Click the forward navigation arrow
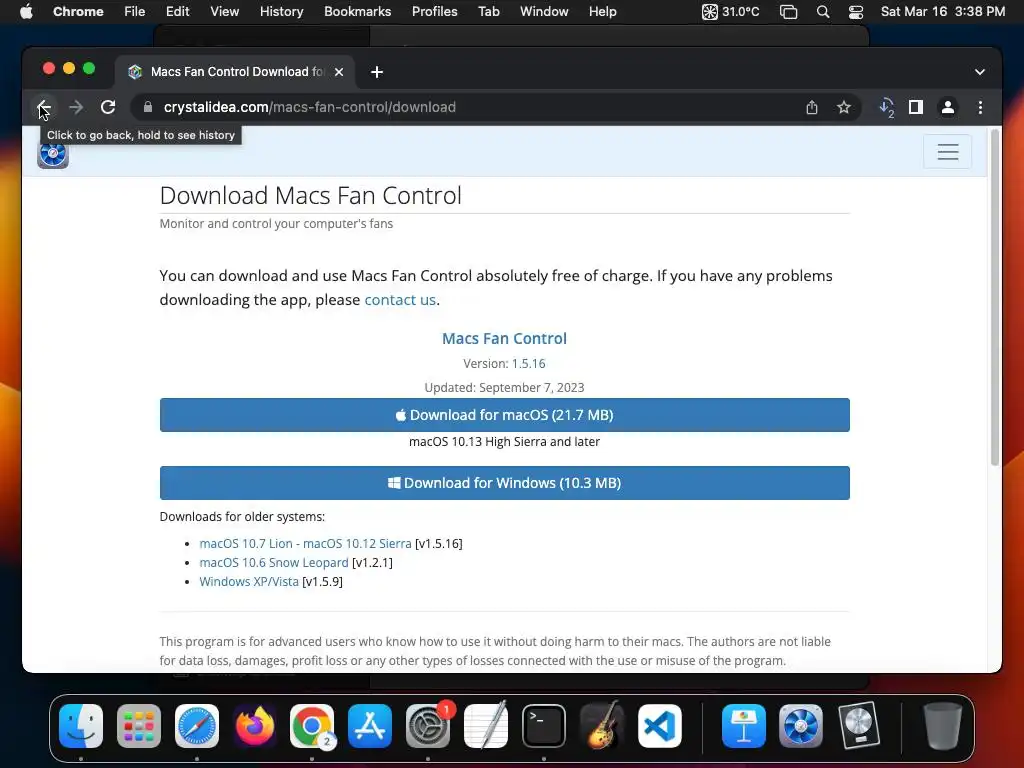Screen dimensions: 1024x768 pyautogui.click(x=76, y=107)
